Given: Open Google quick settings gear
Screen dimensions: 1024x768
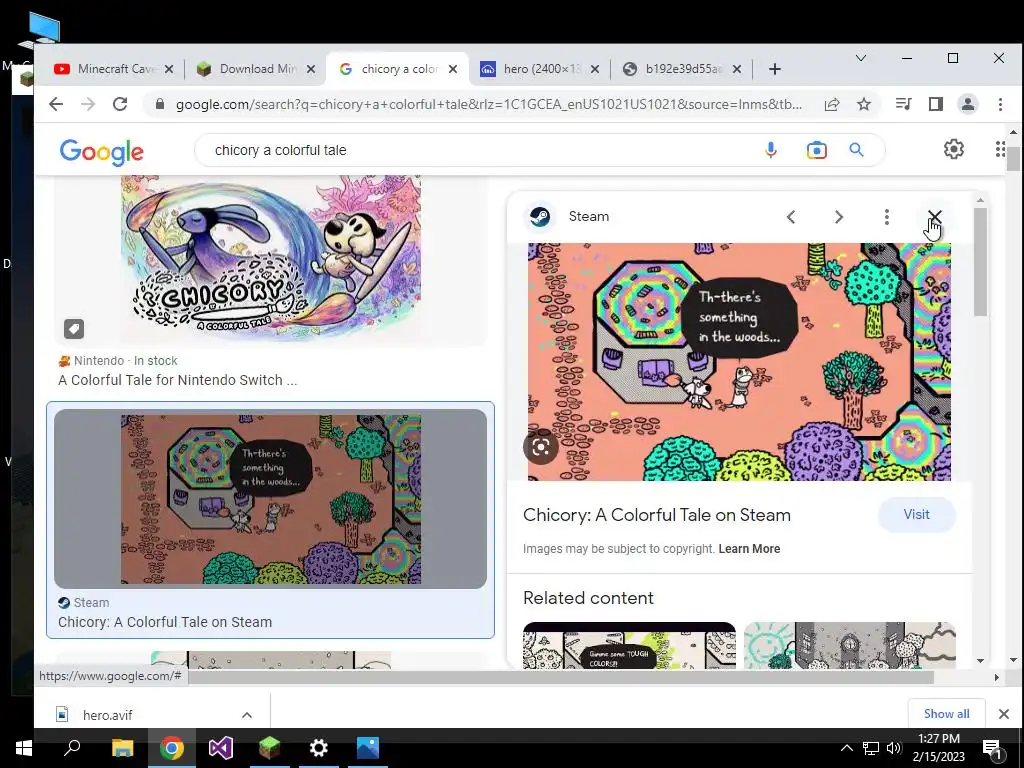Looking at the screenshot, I should point(953,149).
